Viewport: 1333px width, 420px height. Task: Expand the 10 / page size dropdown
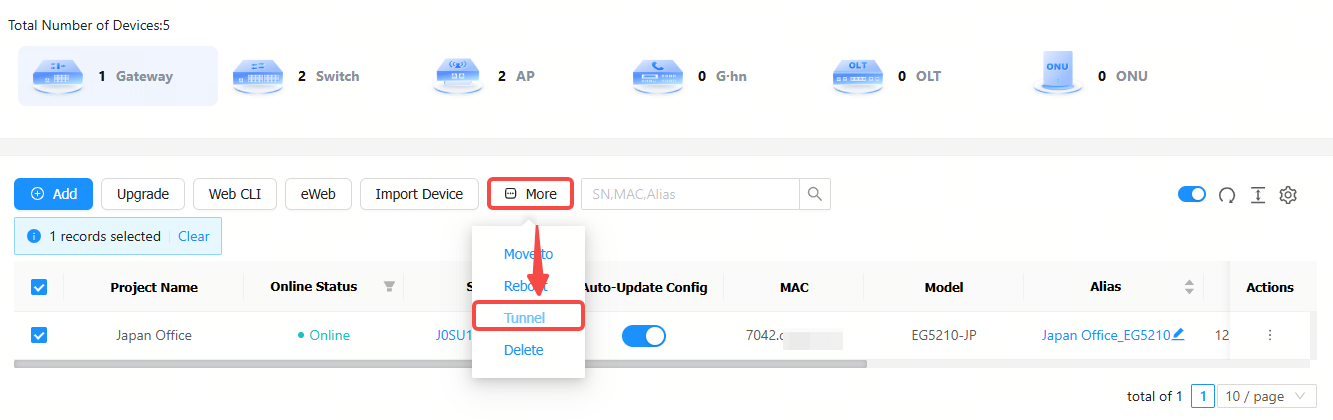click(x=1267, y=396)
